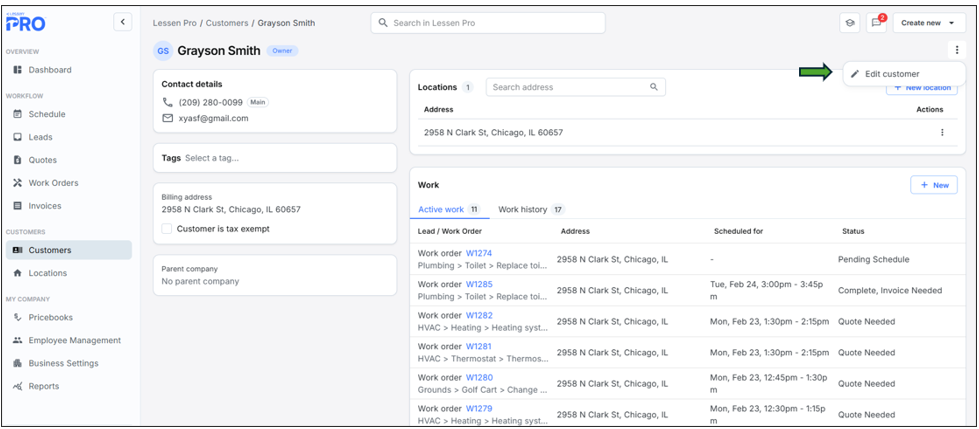Collapse the sidebar with the chevron button
The height and width of the screenshot is (429, 979).
pyautogui.click(x=122, y=21)
